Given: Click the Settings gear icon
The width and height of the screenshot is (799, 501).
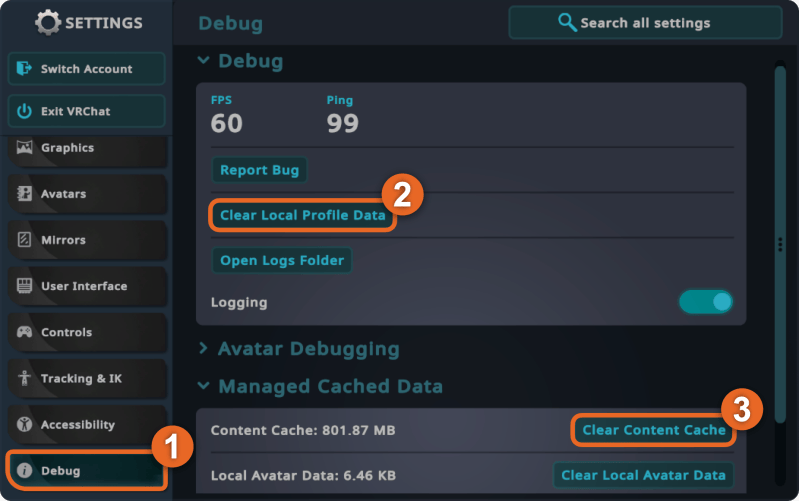Looking at the screenshot, I should pyautogui.click(x=48, y=23).
